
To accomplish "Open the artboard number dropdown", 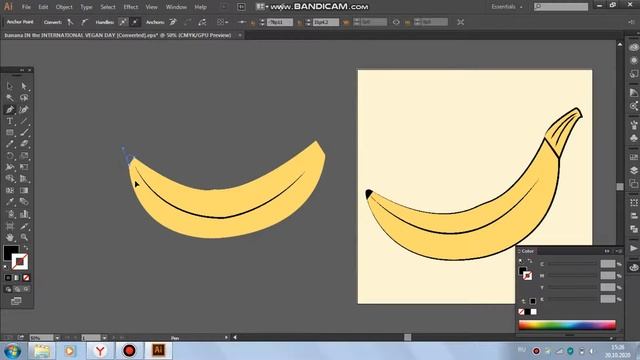I will coord(104,338).
